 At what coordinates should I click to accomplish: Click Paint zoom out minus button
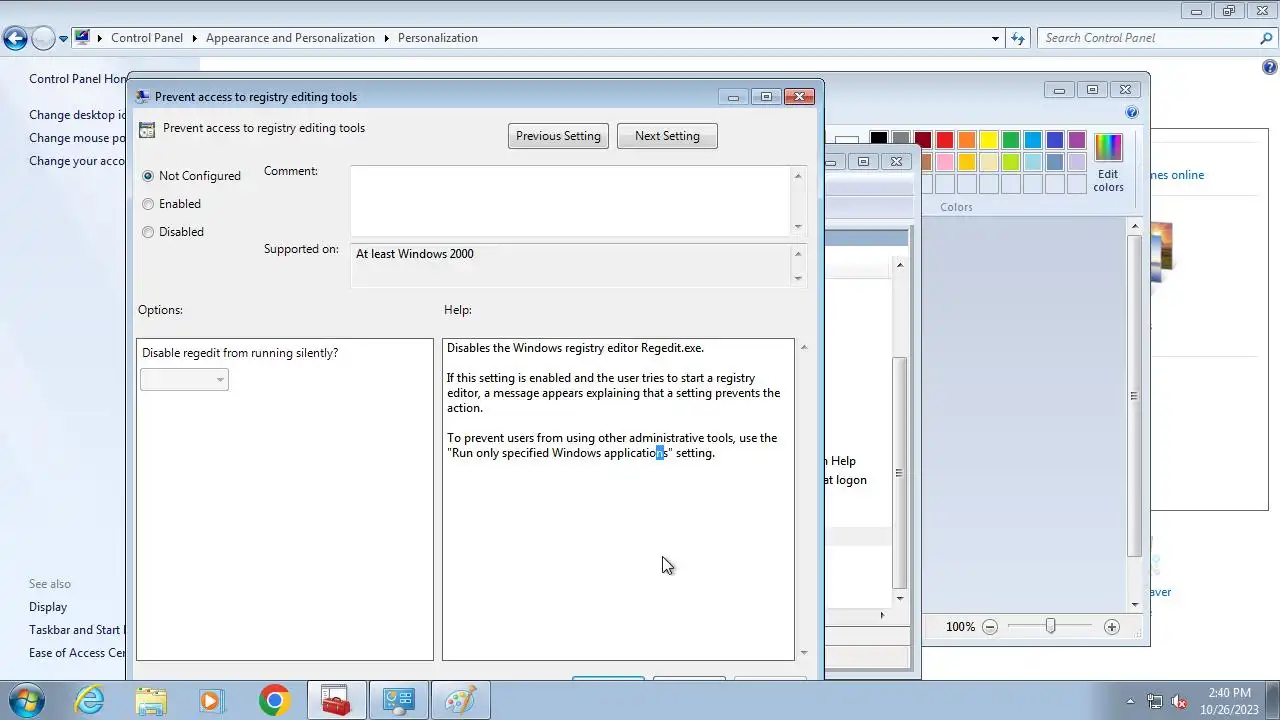[990, 627]
